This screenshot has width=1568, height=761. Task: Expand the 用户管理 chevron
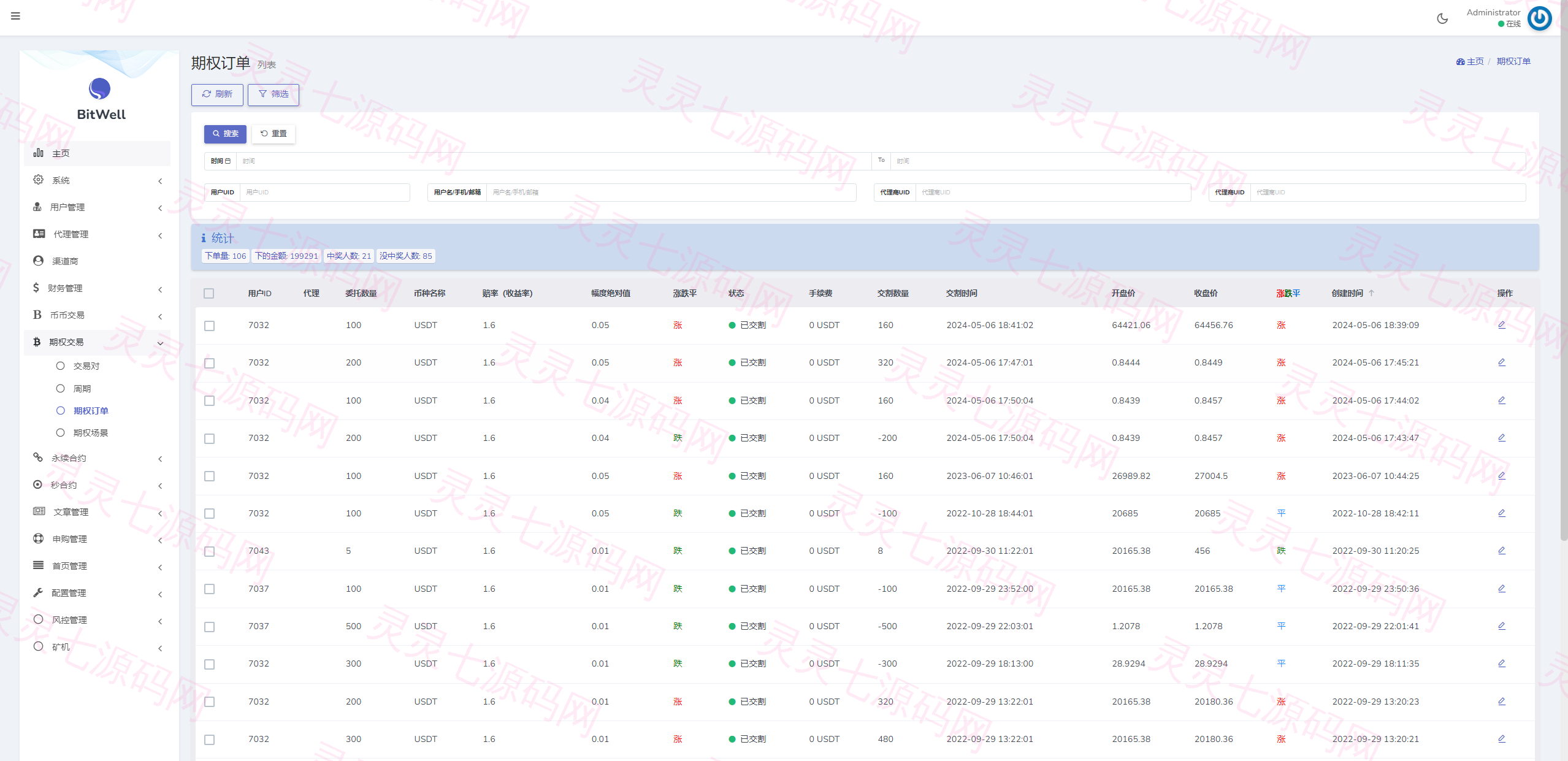pyautogui.click(x=160, y=208)
